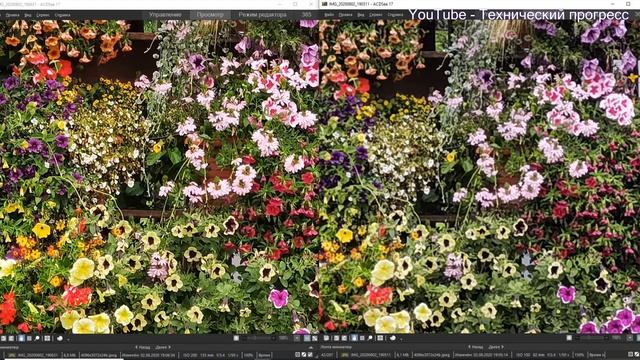Click first status bar icon at right window's right end
This screenshot has width=640, height=360.
630,354
